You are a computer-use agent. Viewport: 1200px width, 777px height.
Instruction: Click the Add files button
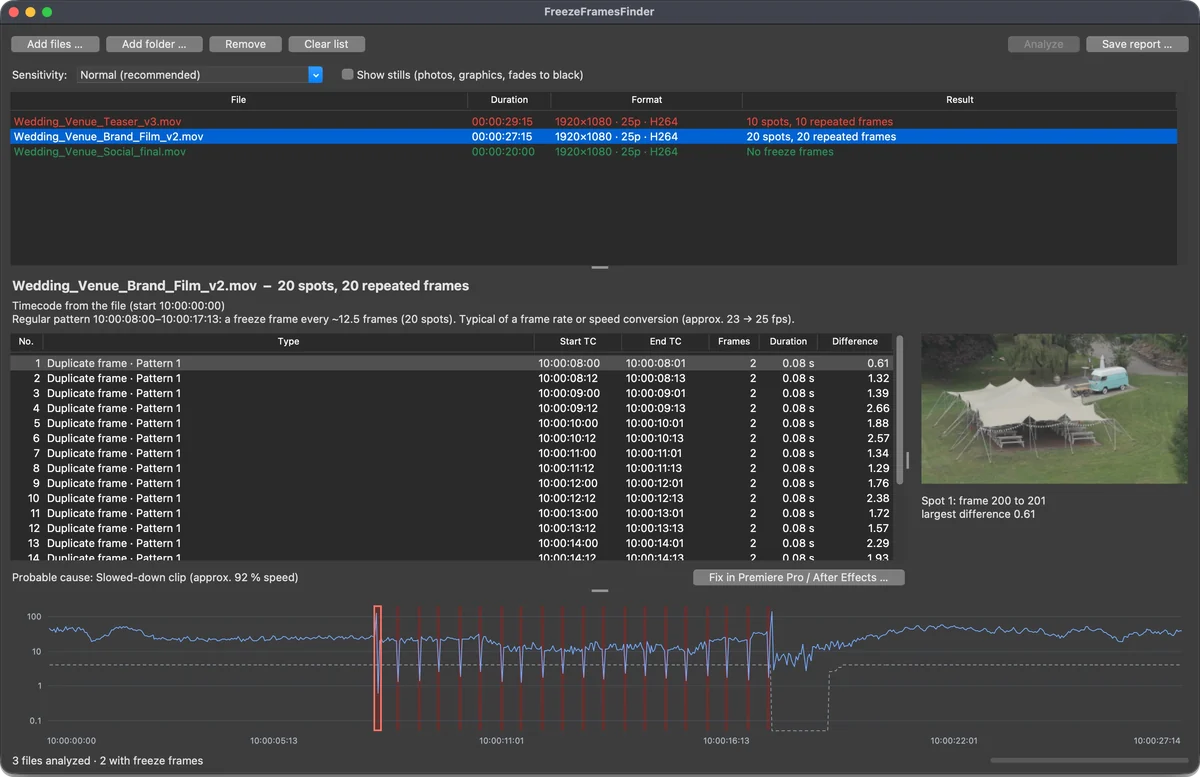pos(54,44)
